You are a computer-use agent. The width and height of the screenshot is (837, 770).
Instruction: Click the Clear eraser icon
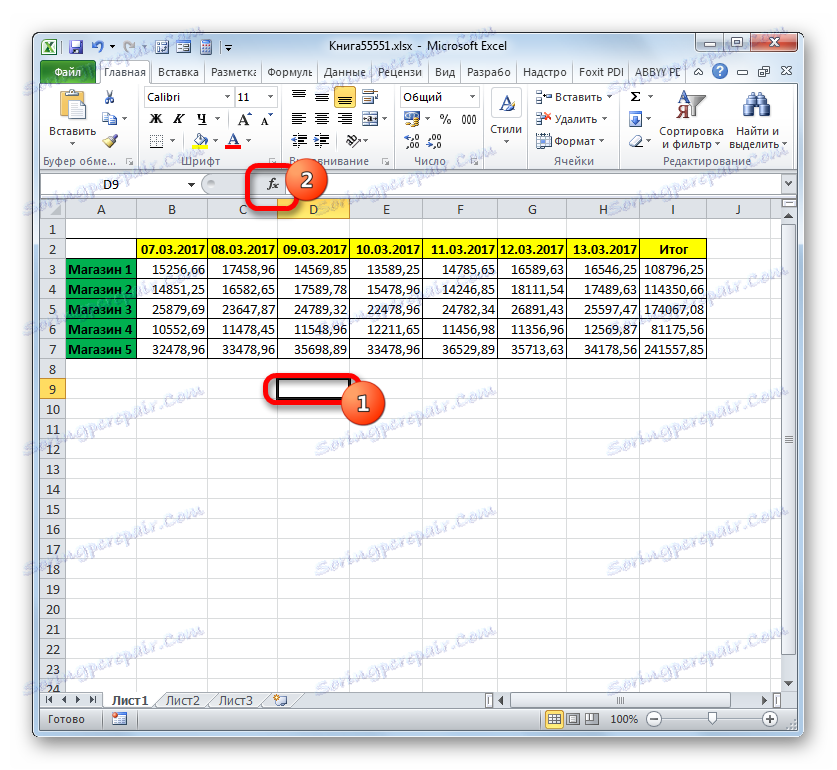tap(635, 141)
